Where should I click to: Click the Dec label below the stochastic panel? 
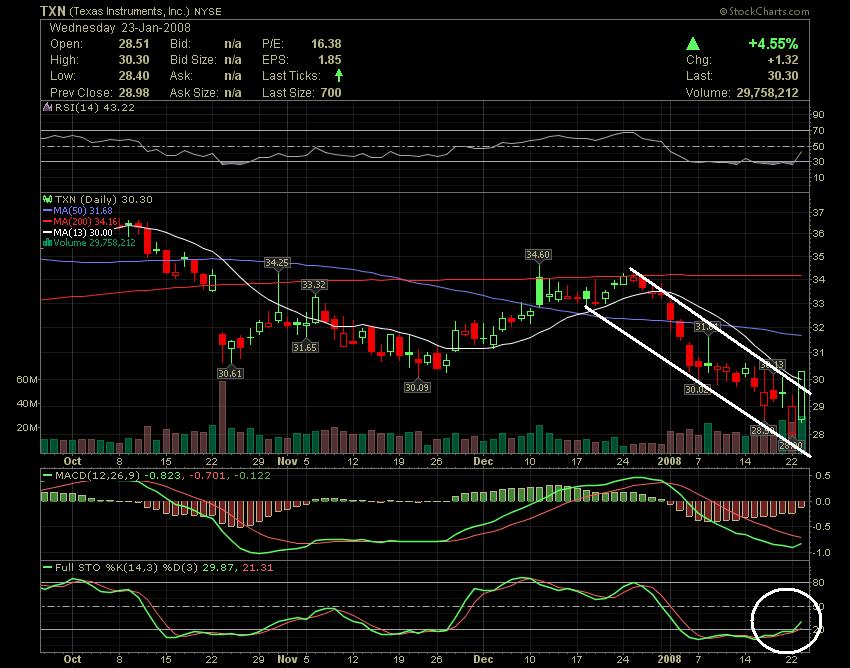(483, 659)
